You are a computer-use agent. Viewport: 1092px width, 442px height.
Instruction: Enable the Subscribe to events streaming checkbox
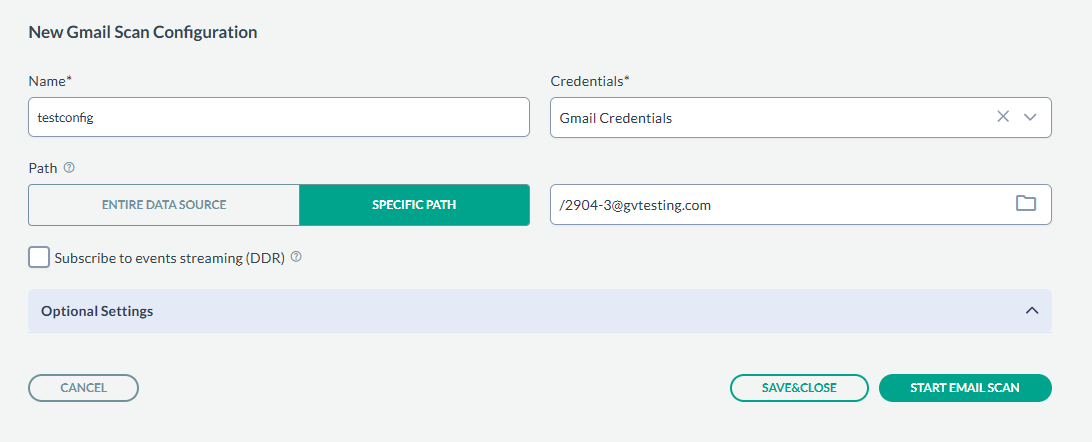[x=39, y=258]
